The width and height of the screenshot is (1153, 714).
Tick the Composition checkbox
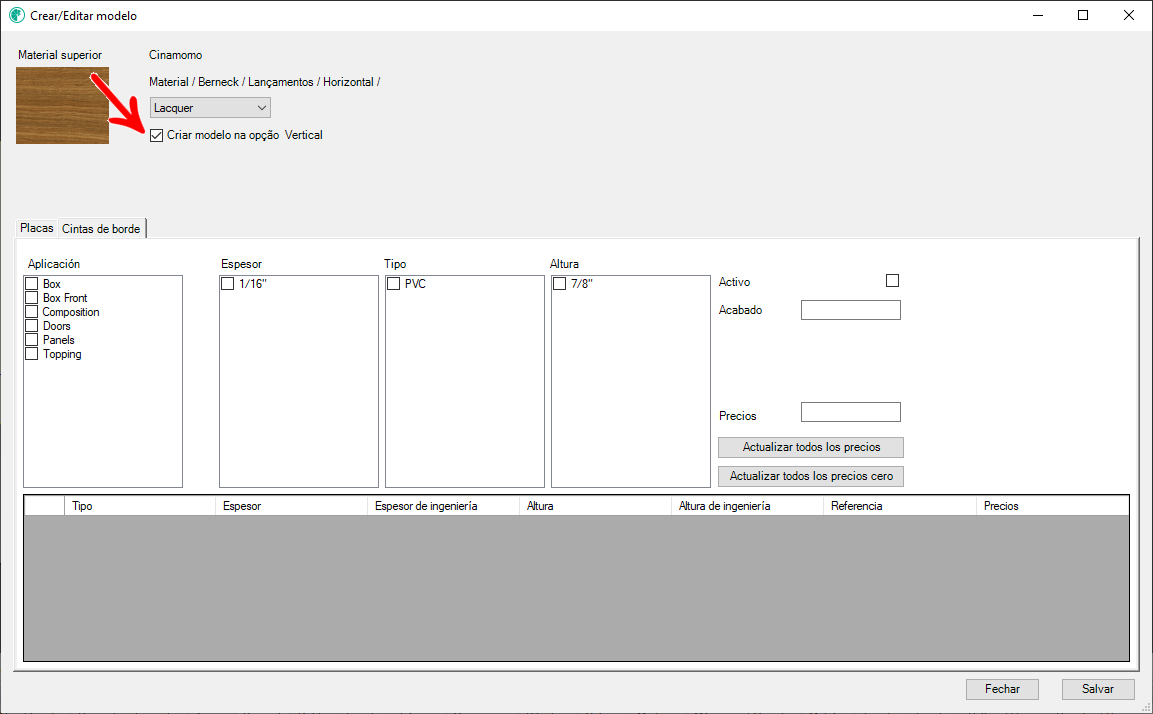click(x=32, y=312)
